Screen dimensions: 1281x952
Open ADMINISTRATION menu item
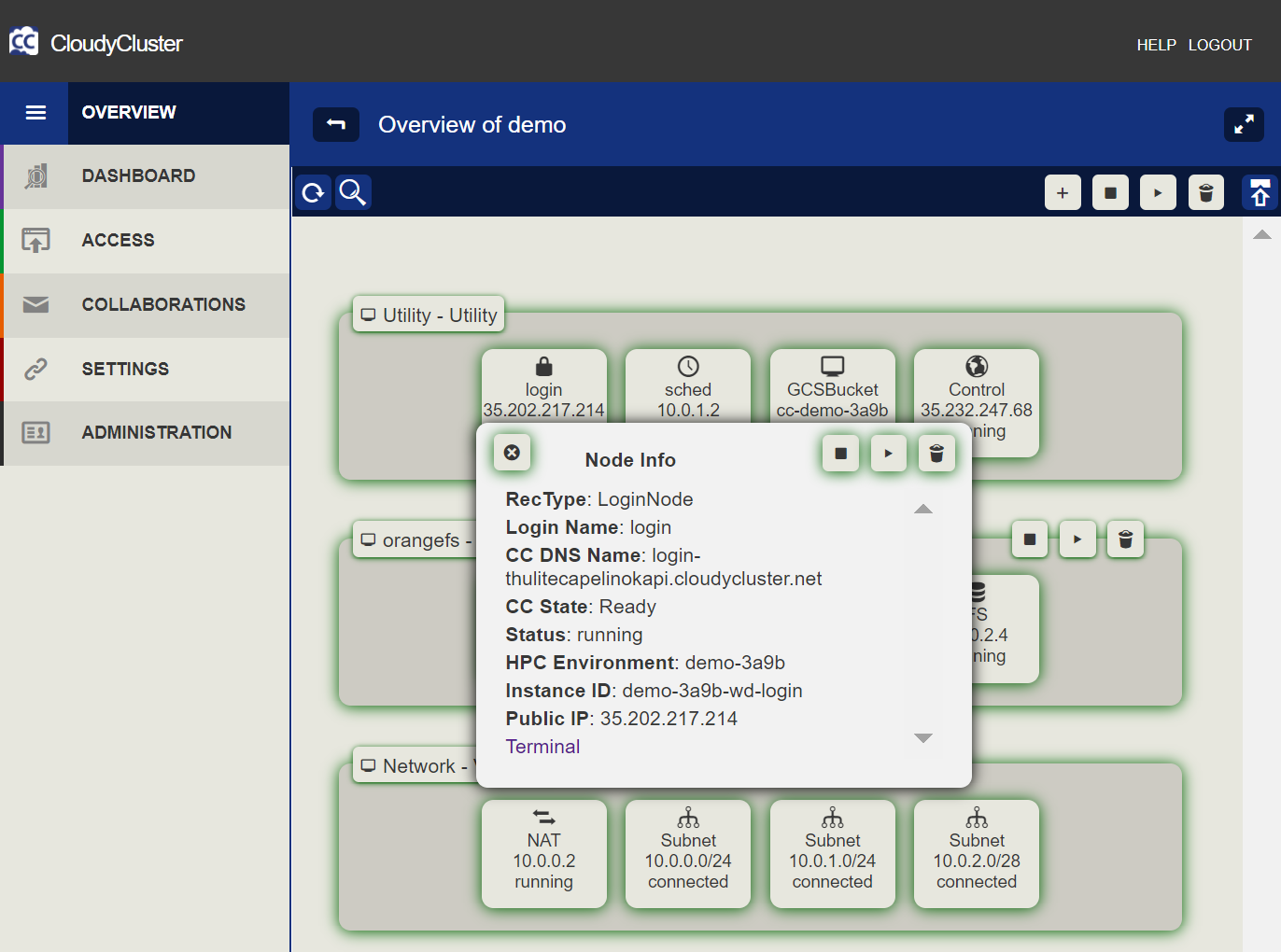click(156, 433)
